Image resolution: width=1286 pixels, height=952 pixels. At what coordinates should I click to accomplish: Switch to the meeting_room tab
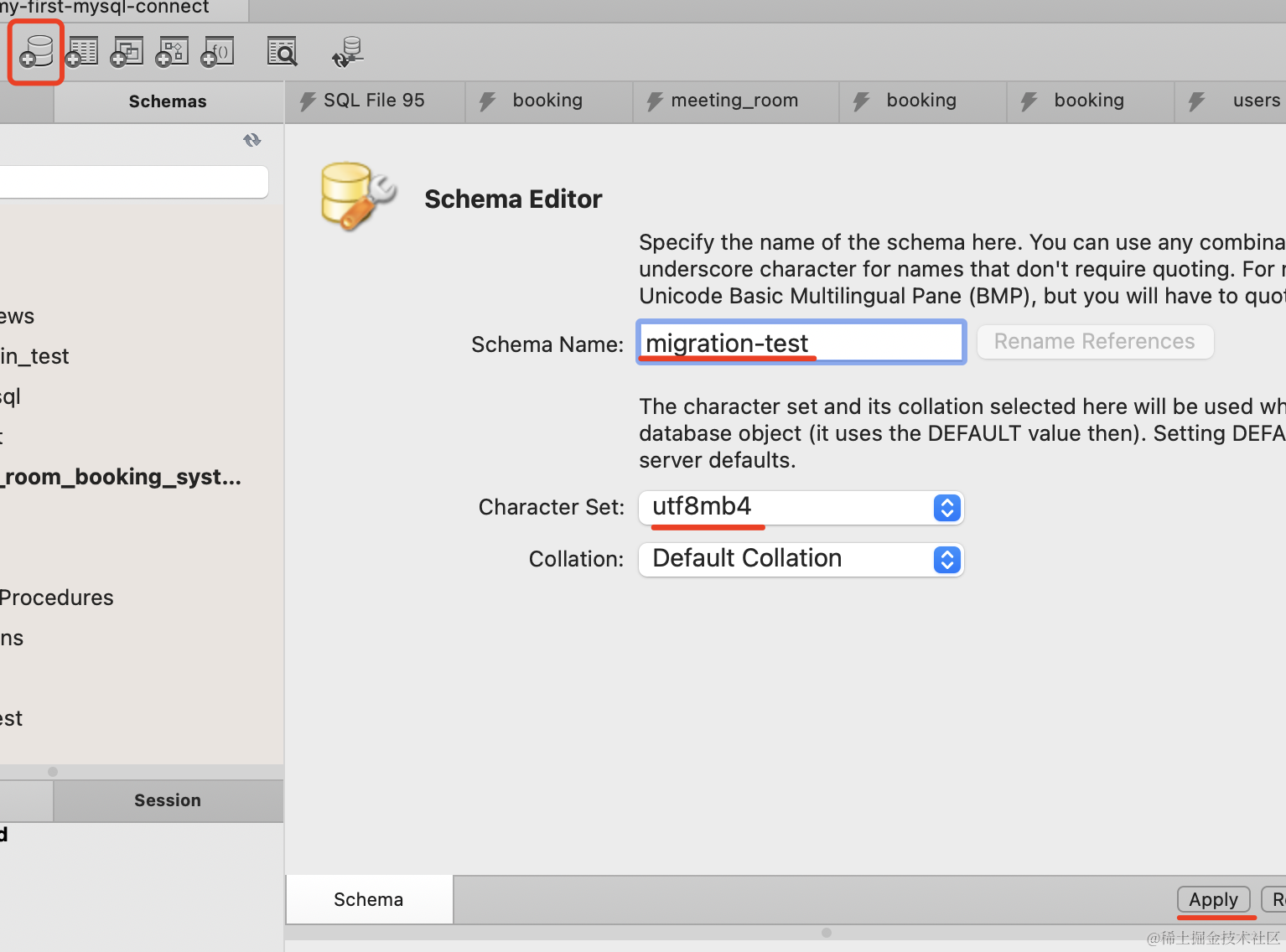coord(736,101)
